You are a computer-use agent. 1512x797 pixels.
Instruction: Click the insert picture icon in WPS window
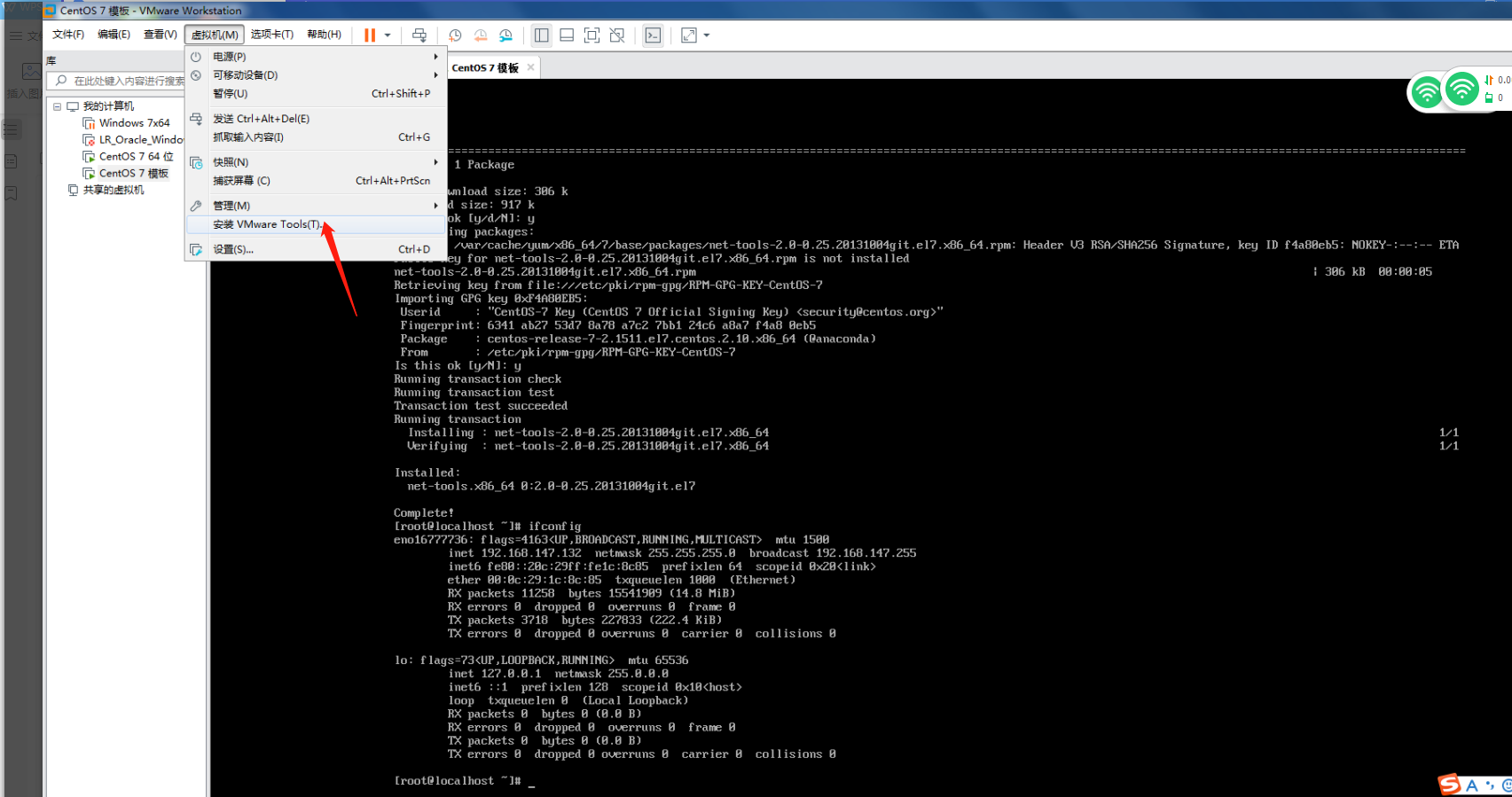coord(31,72)
